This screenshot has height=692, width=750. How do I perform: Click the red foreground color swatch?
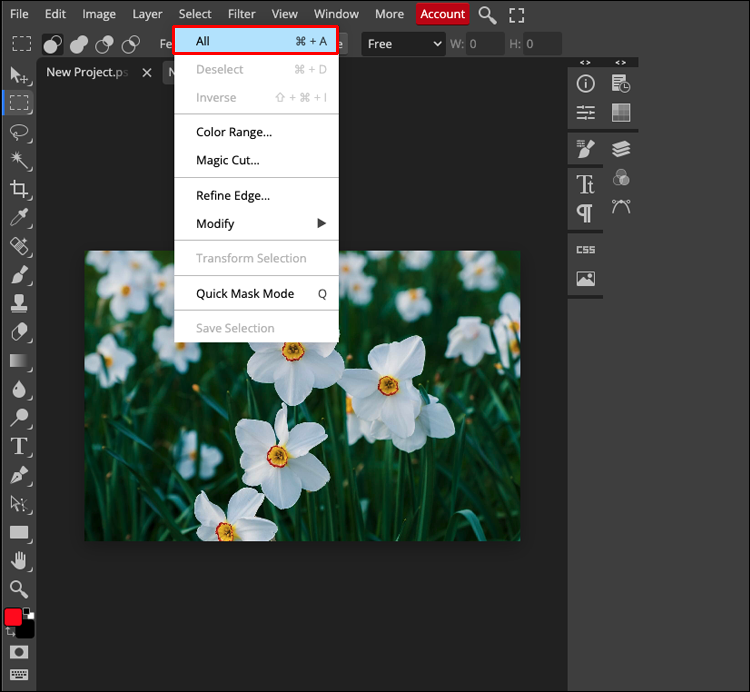(x=13, y=617)
